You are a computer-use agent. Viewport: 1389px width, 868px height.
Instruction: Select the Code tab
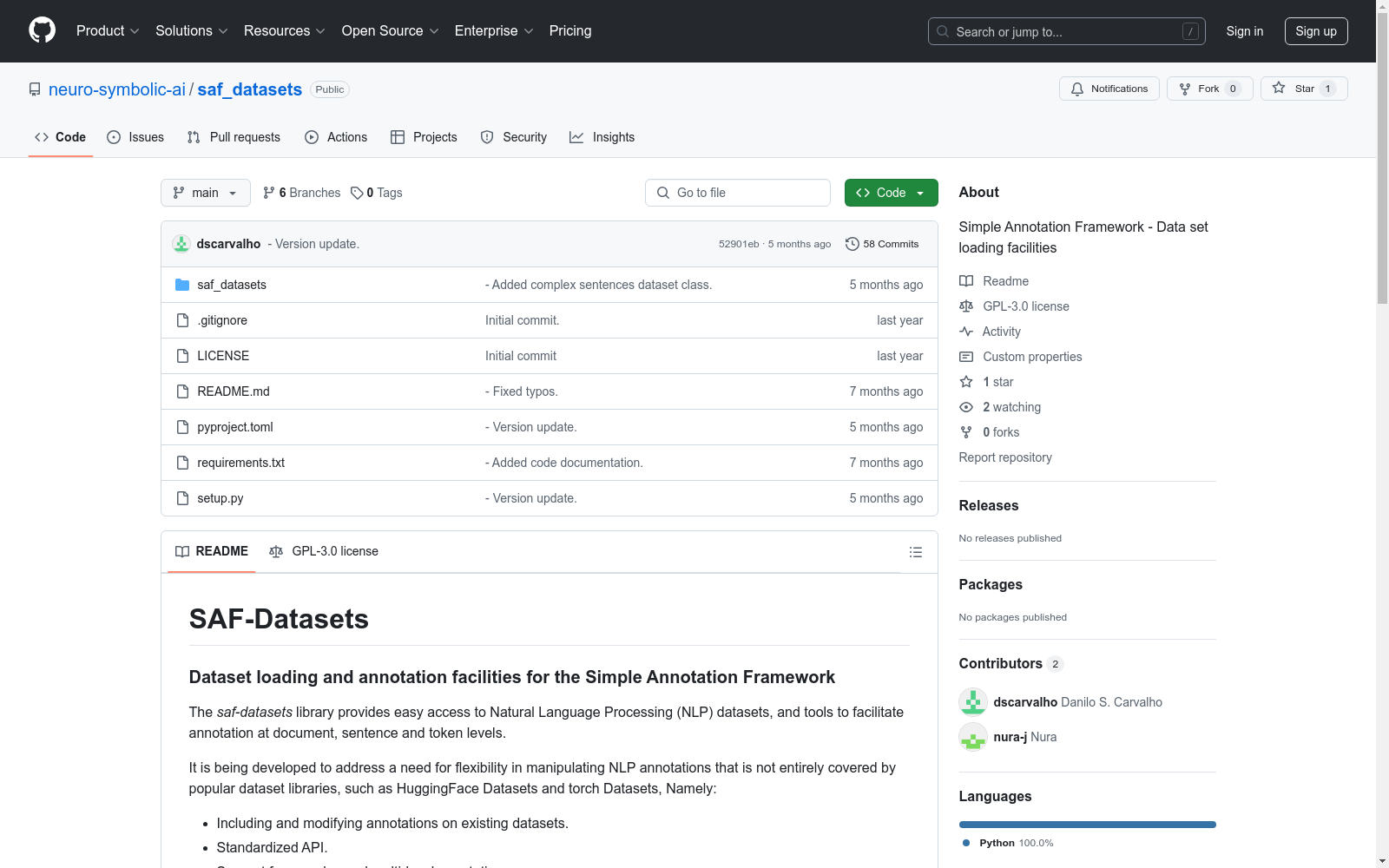[x=61, y=137]
